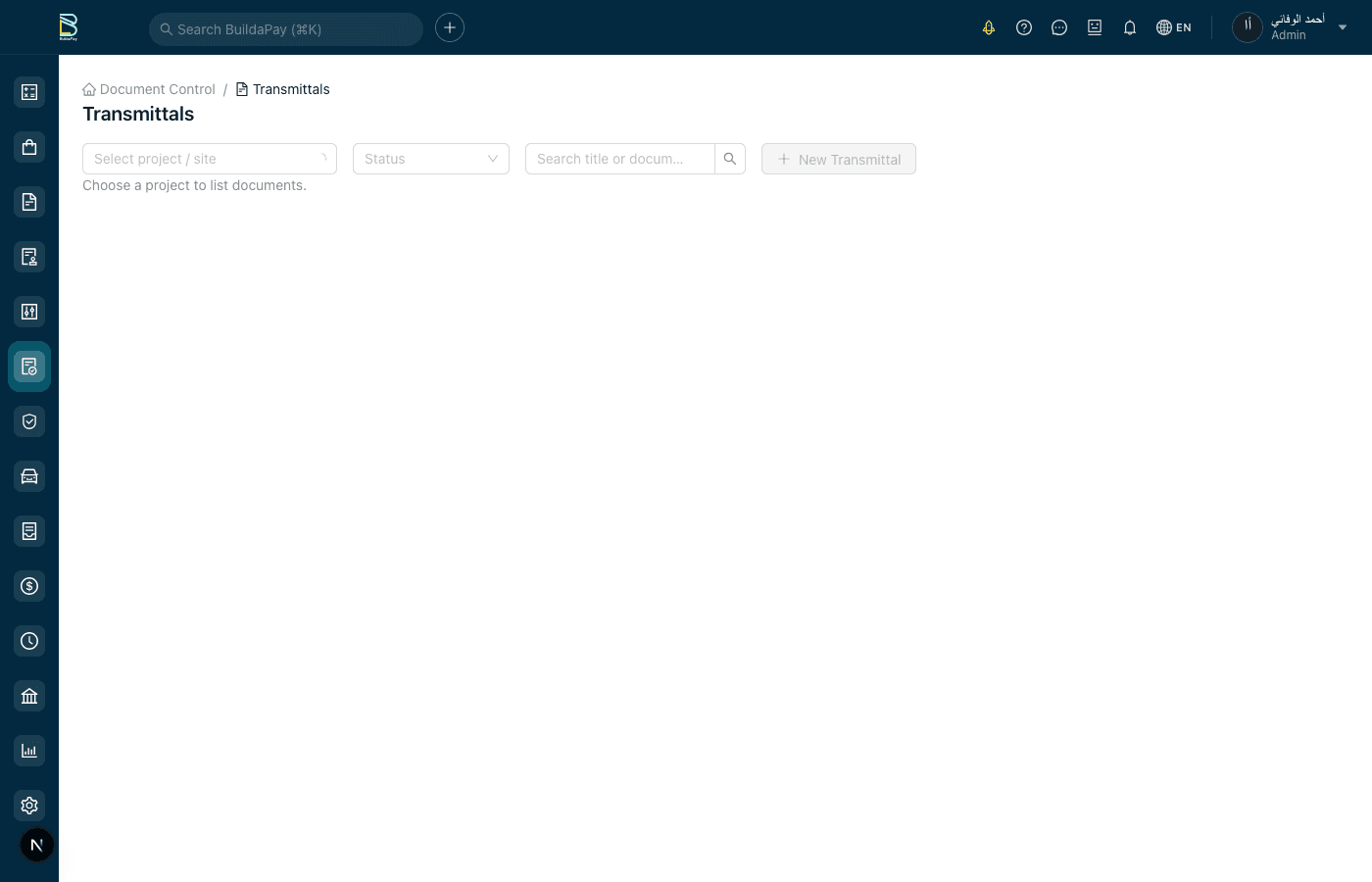
Task: Expand the Admin profile dropdown chevron
Action: (x=1343, y=27)
